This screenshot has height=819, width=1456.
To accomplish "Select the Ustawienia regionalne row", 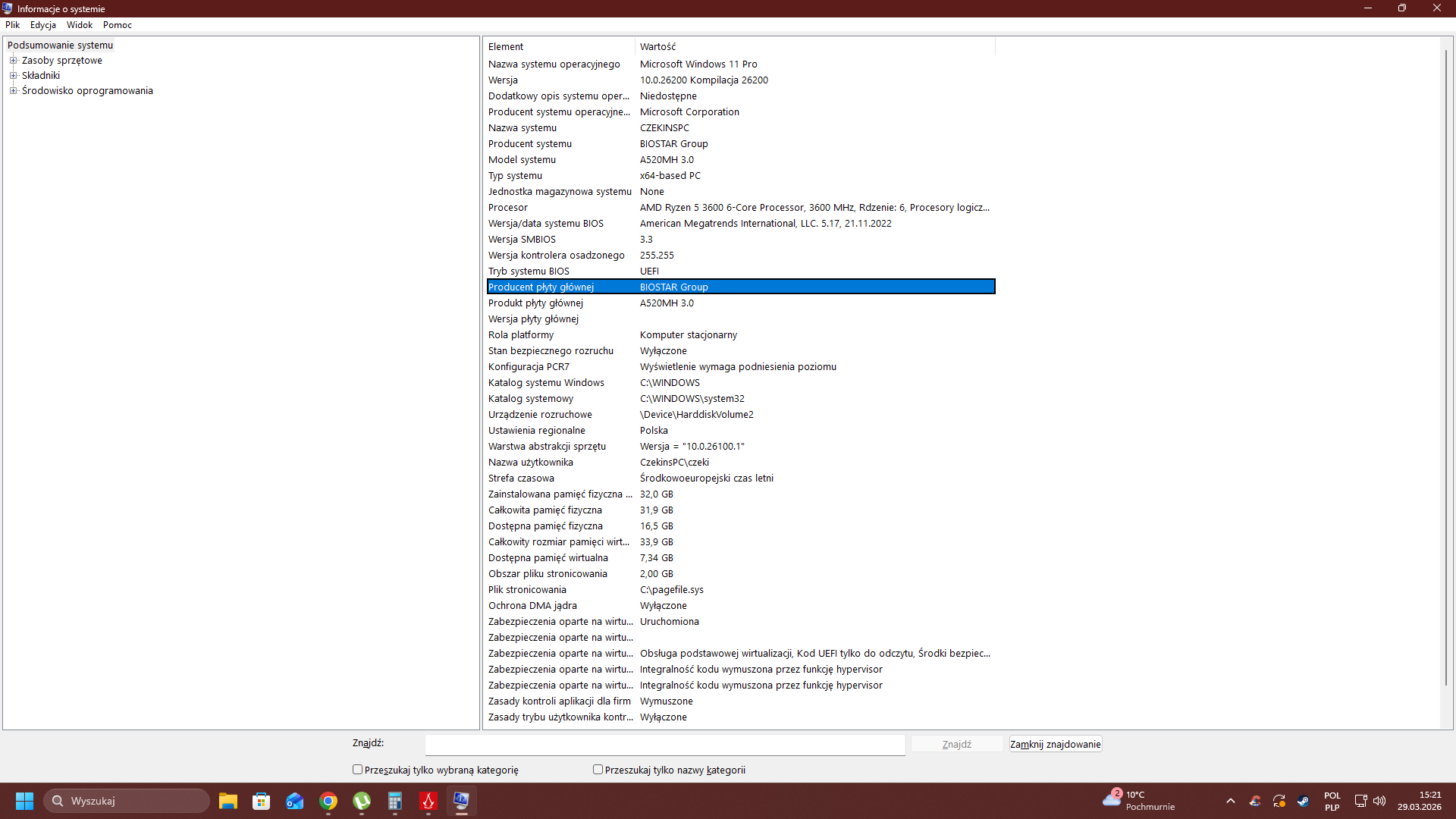I will (741, 431).
